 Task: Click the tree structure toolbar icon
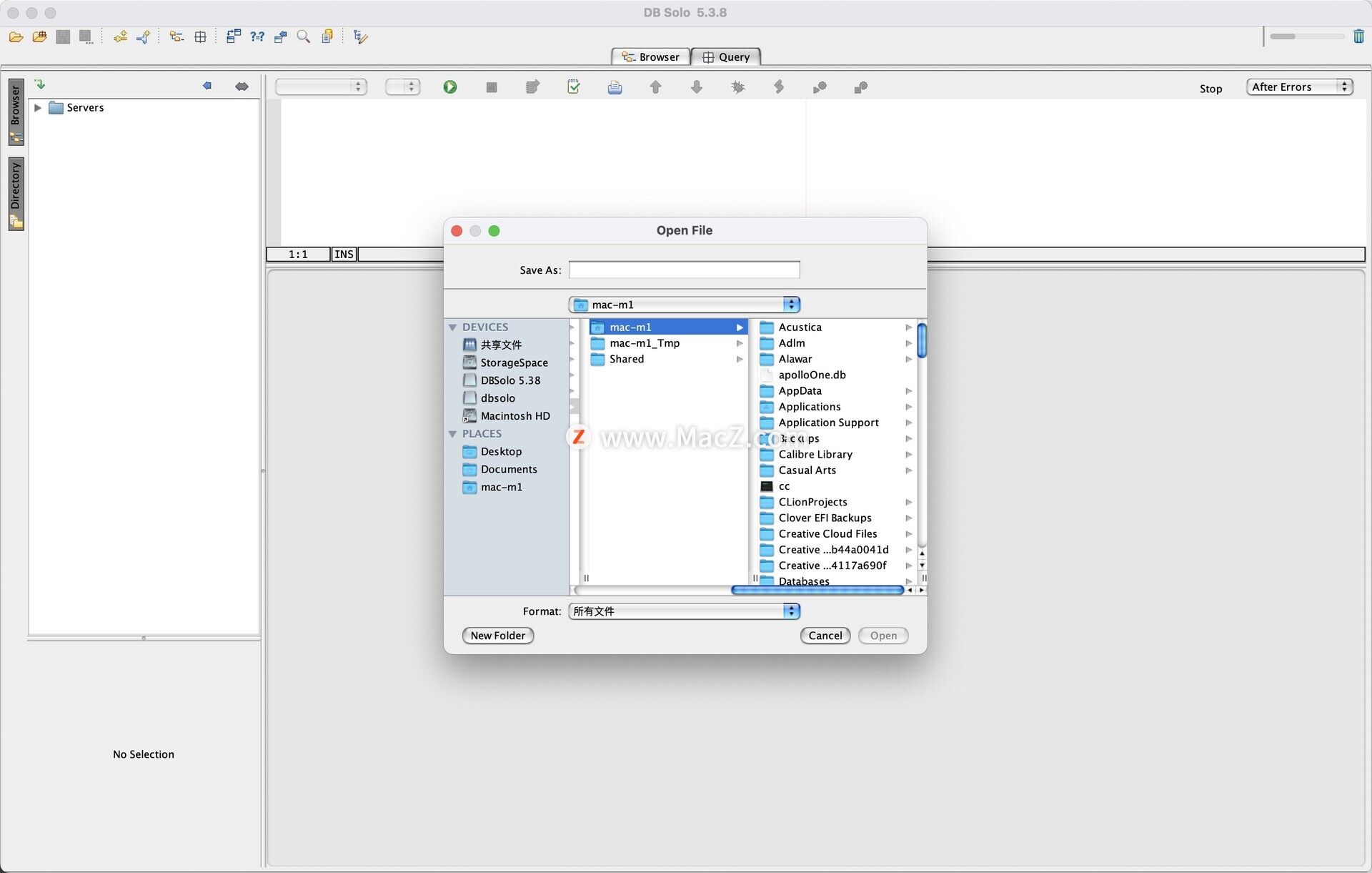(x=177, y=37)
